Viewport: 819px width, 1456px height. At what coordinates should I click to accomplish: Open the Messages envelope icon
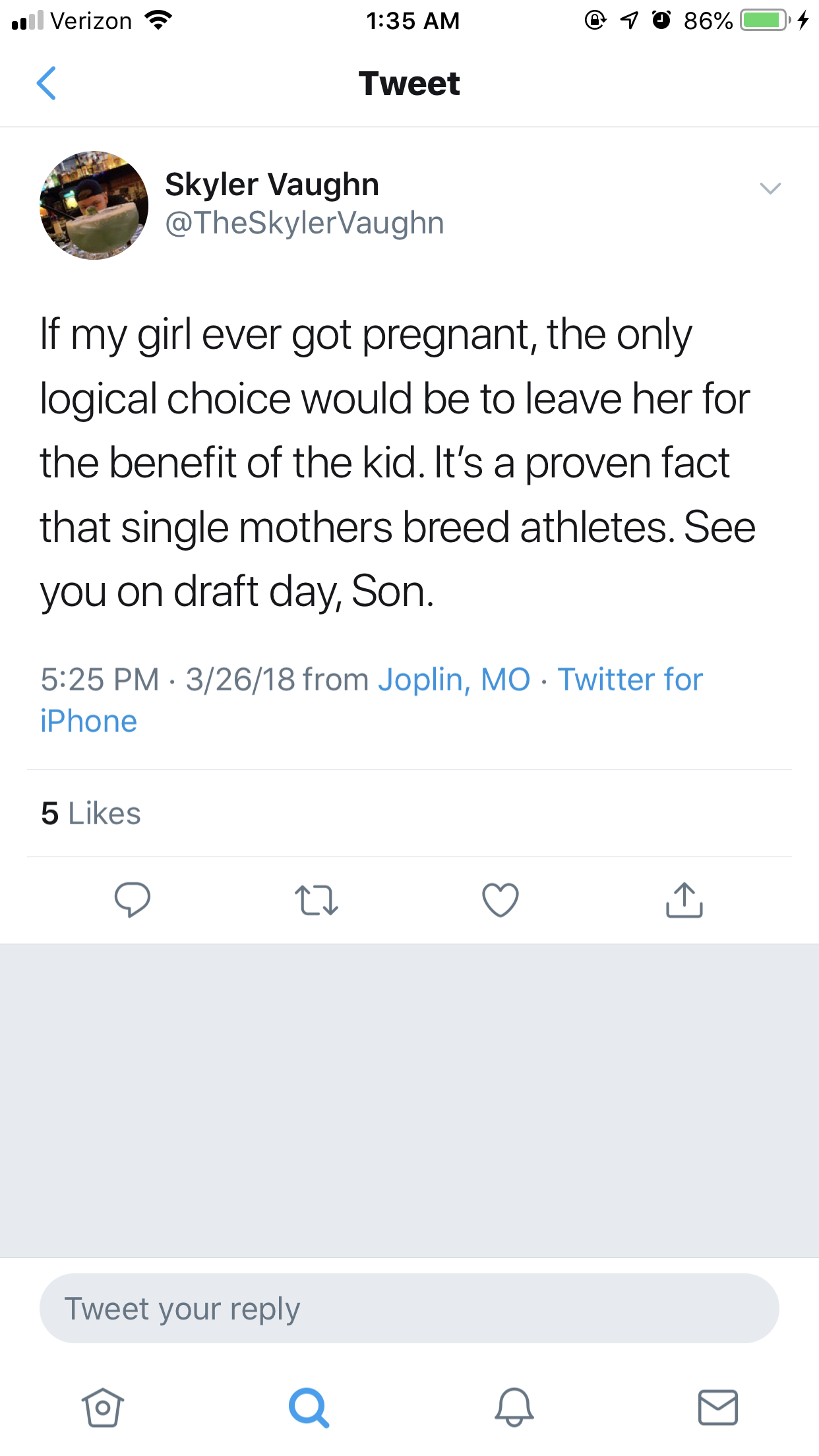[x=718, y=1407]
